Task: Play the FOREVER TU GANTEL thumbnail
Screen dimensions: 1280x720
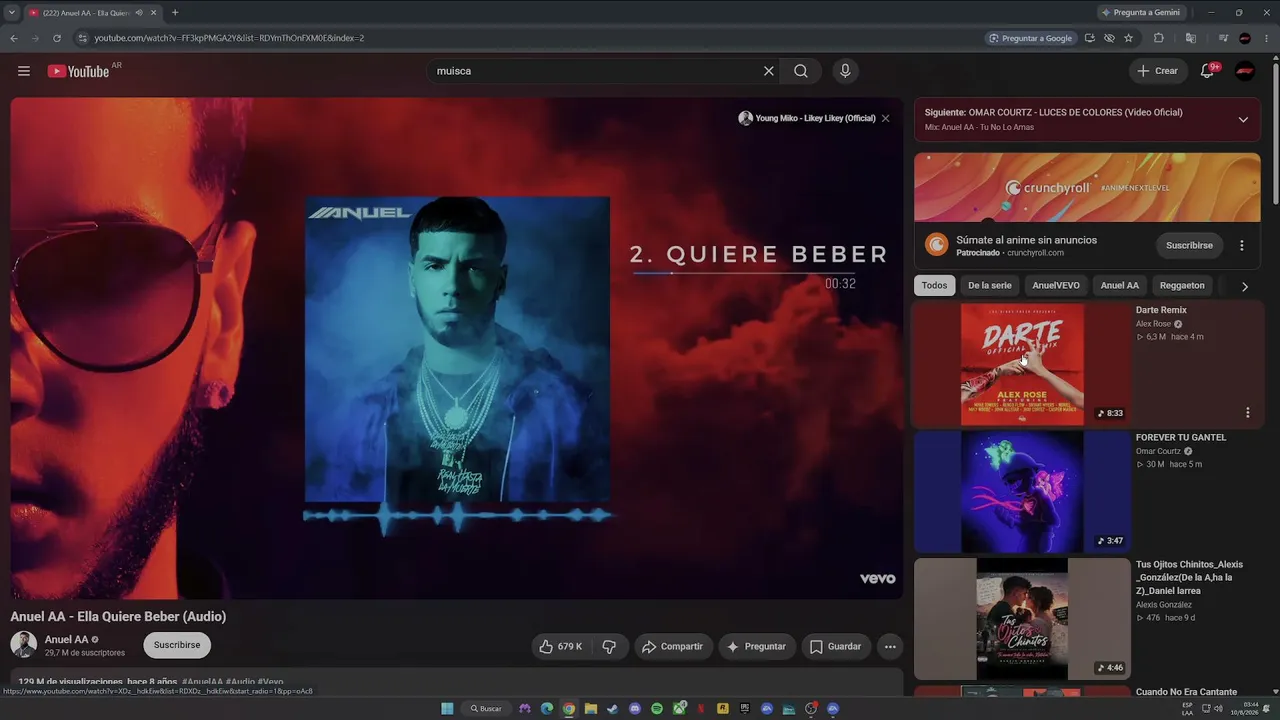Action: click(x=1022, y=492)
